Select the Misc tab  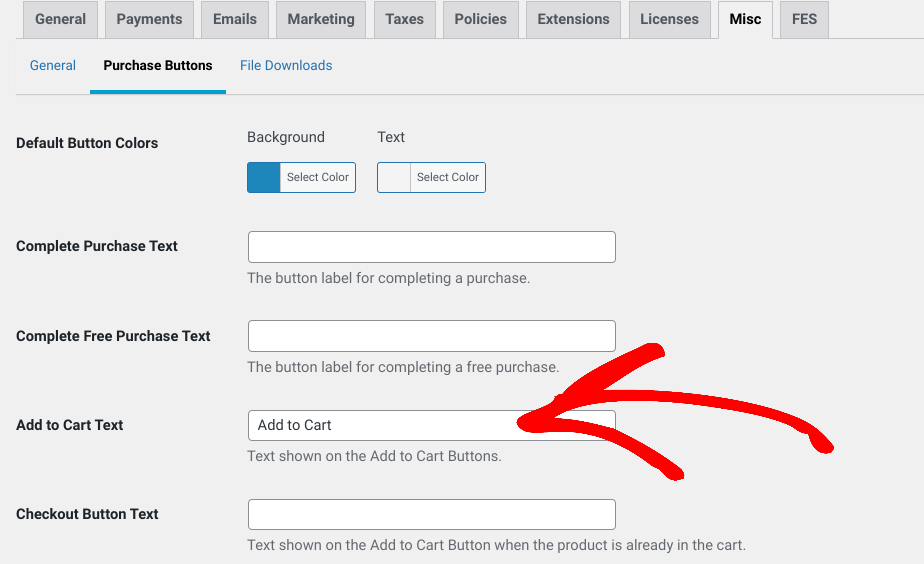(x=745, y=19)
